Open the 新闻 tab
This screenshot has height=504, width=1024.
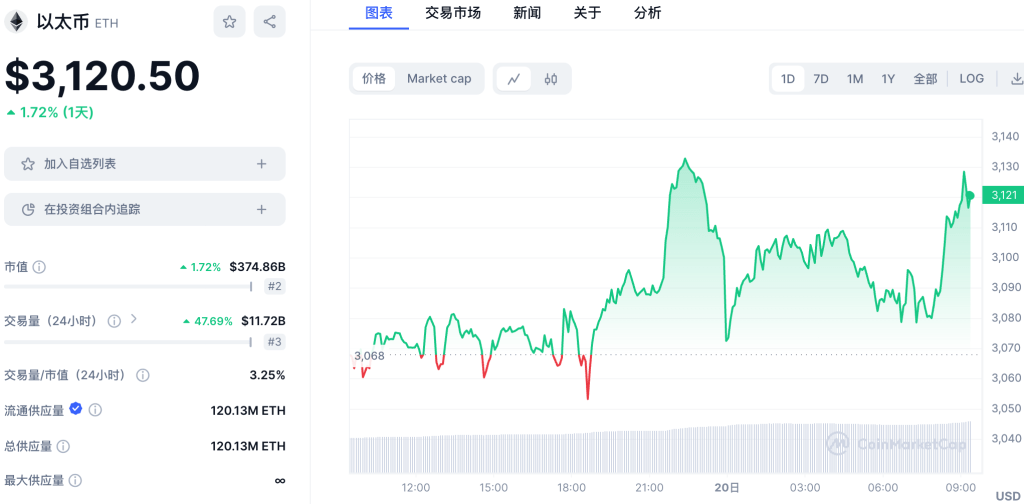pyautogui.click(x=527, y=13)
